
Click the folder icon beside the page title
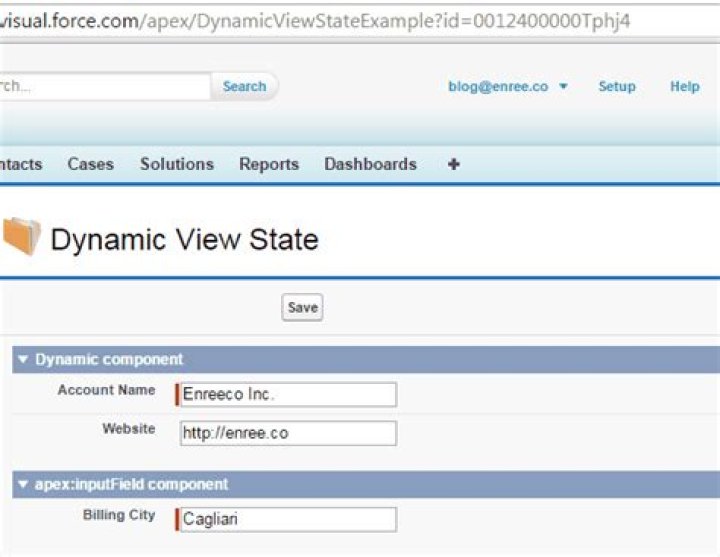pyautogui.click(x=20, y=238)
